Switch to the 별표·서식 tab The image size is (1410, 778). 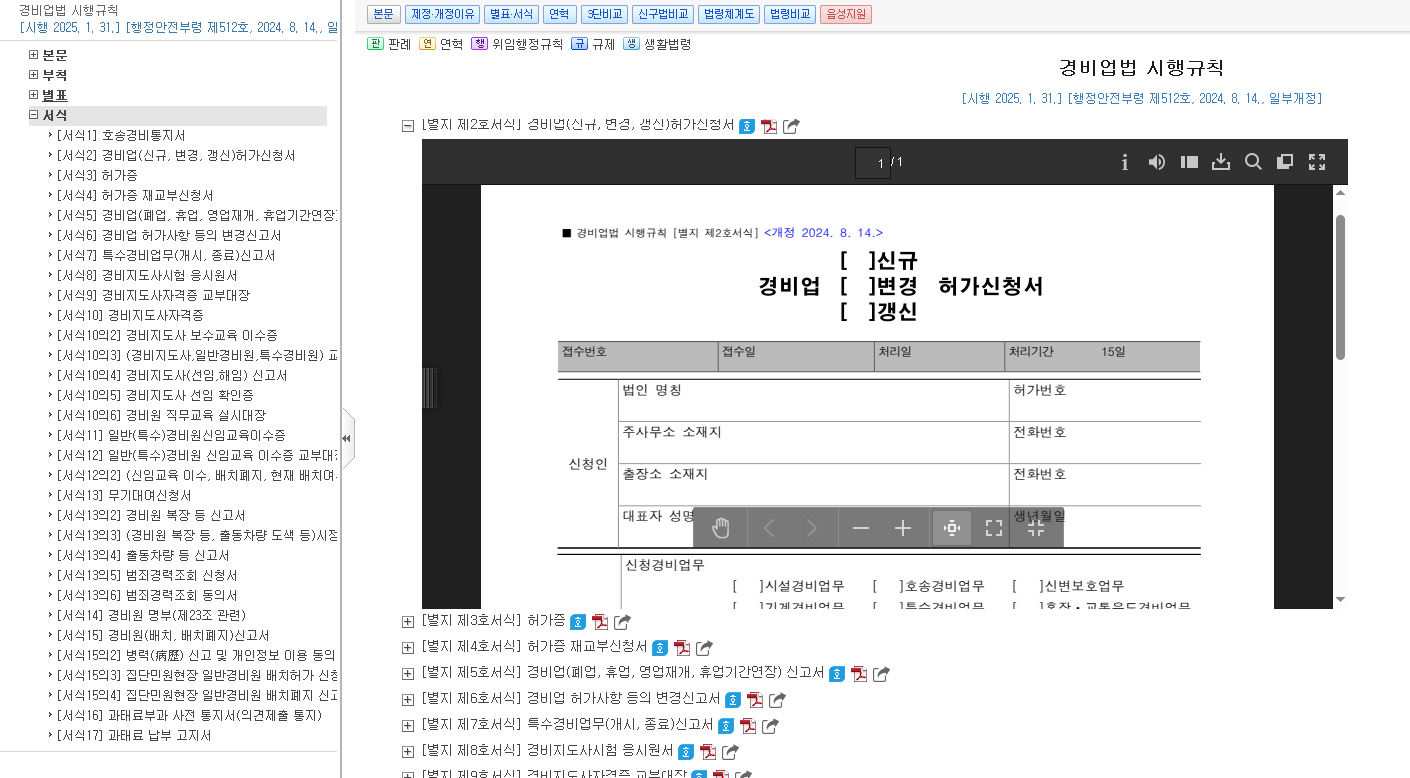pos(510,14)
